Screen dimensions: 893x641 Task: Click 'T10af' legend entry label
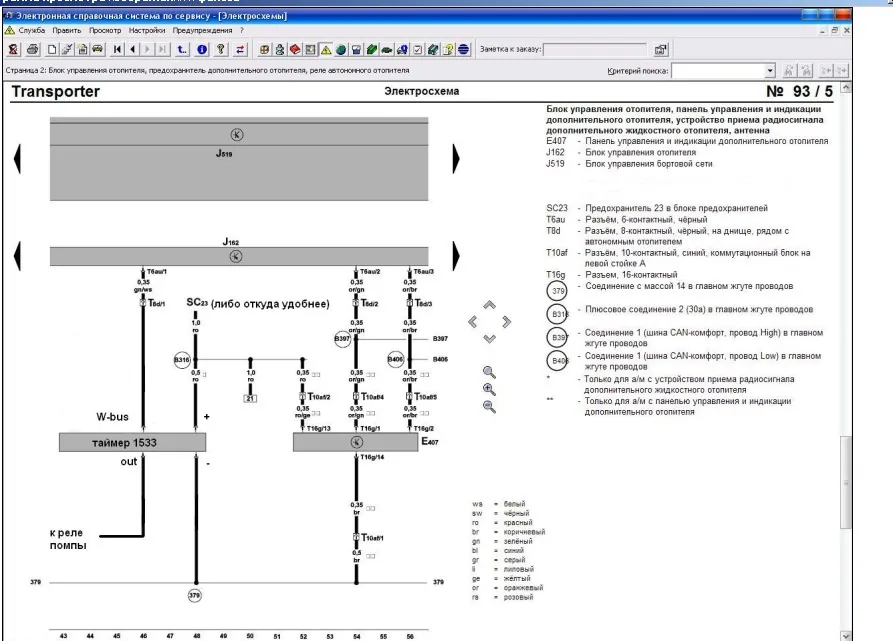[x=557, y=253]
